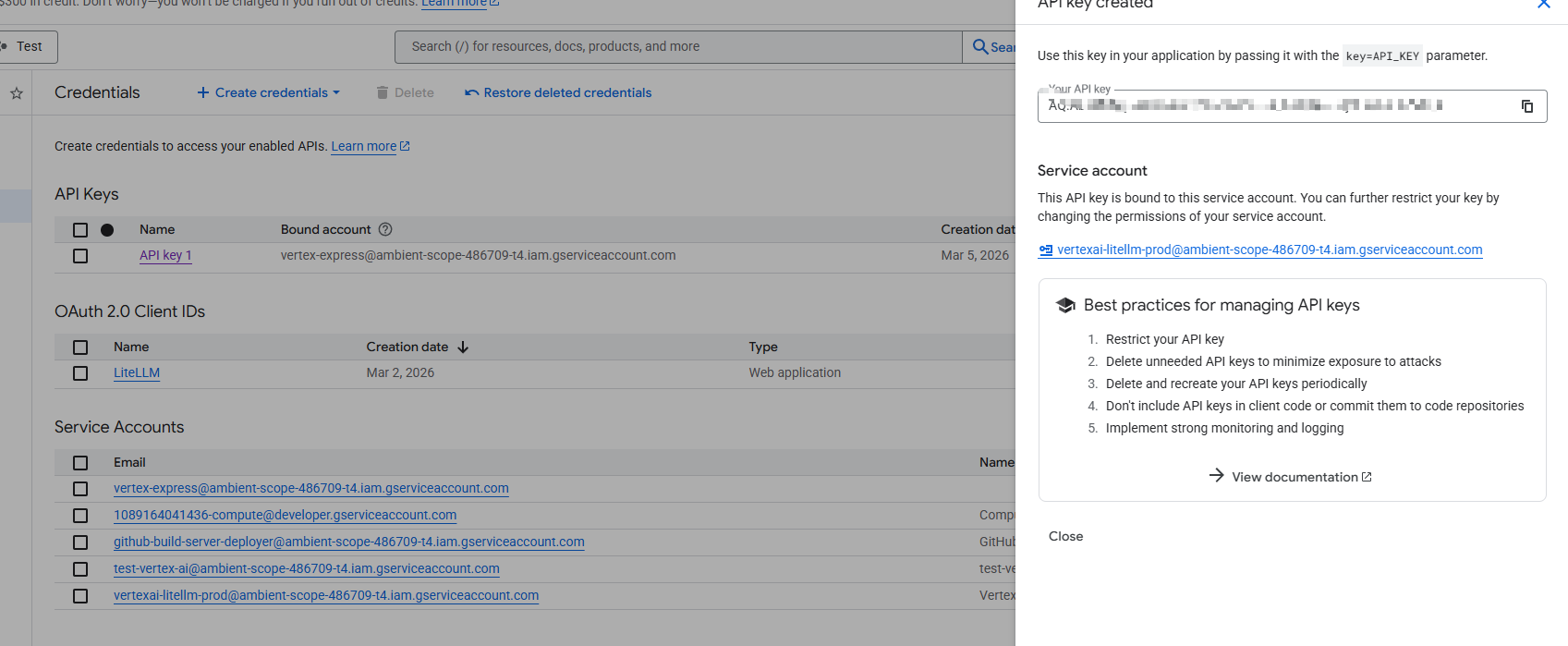
Task: Click the trash Delete icon
Action: [x=383, y=93]
